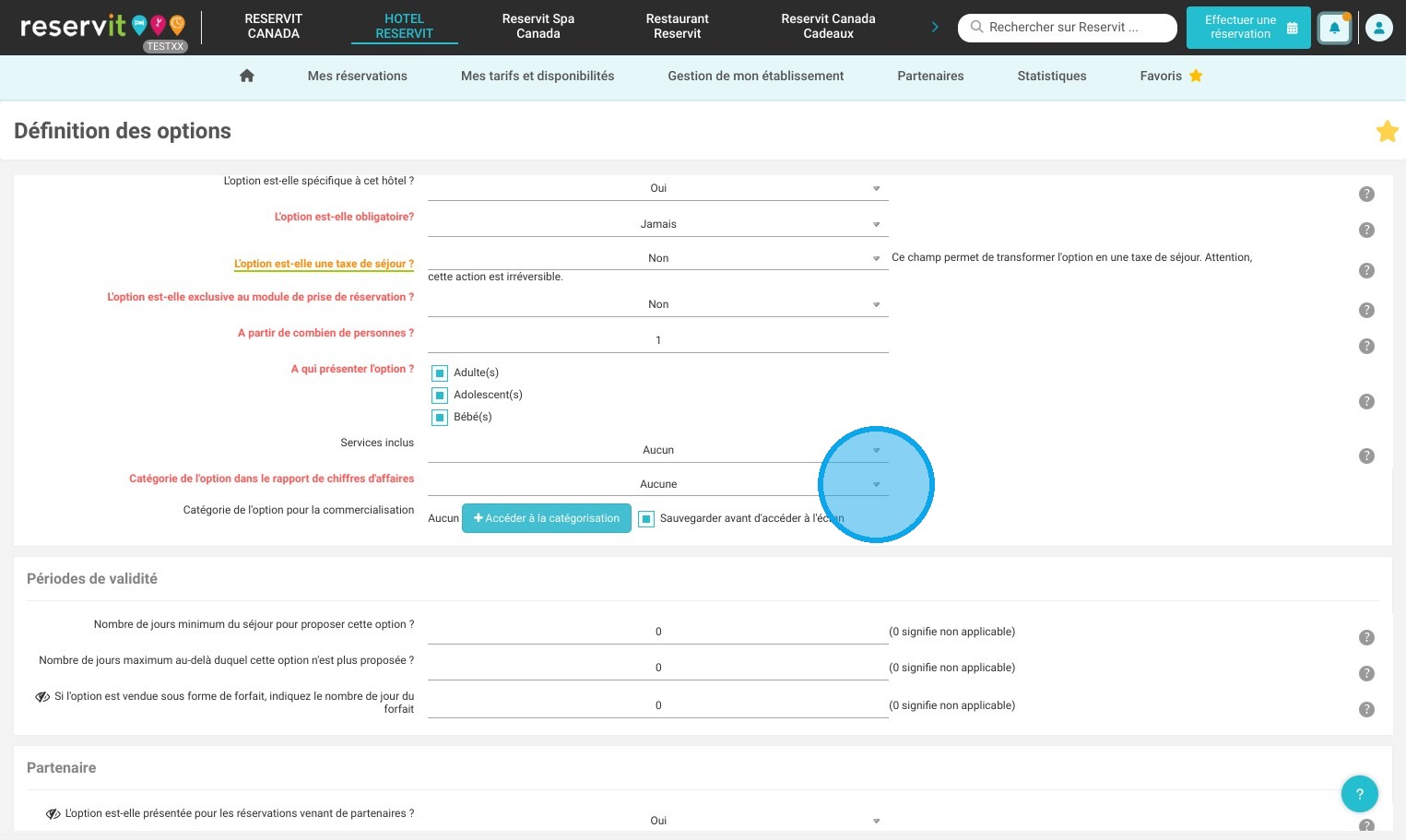Toggle the Adulte(s) checkbox
Screen dimensions: 1406x840
[440, 373]
